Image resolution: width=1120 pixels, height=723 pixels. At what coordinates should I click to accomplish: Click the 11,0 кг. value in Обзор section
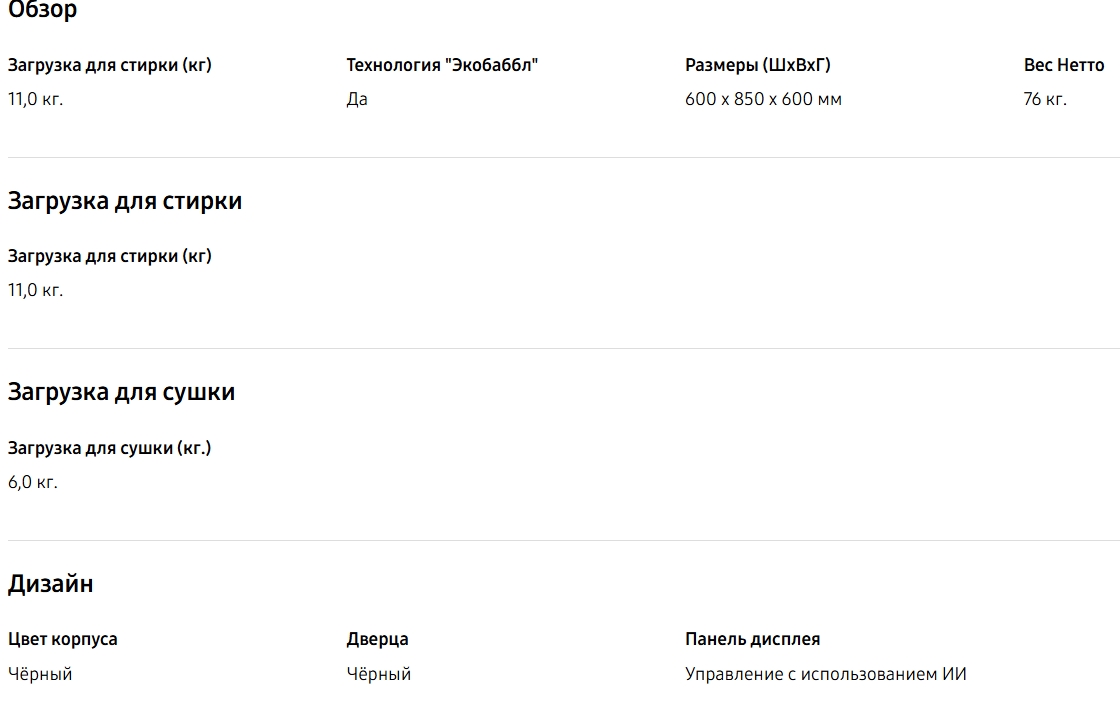click(35, 99)
